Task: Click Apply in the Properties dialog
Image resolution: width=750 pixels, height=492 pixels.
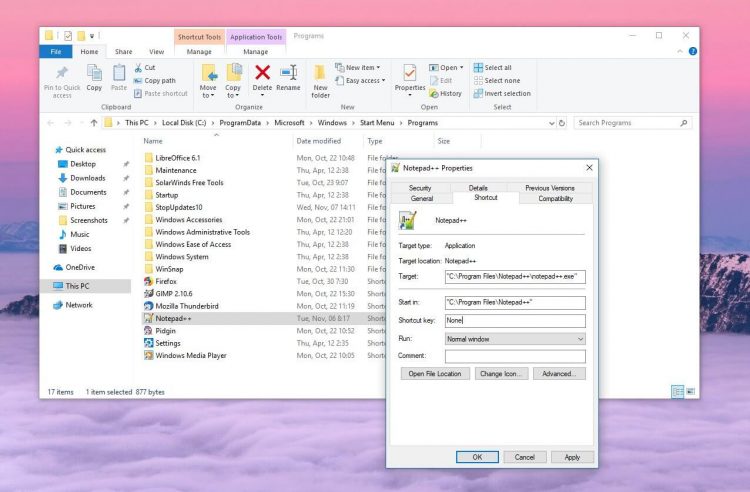Action: pos(572,457)
